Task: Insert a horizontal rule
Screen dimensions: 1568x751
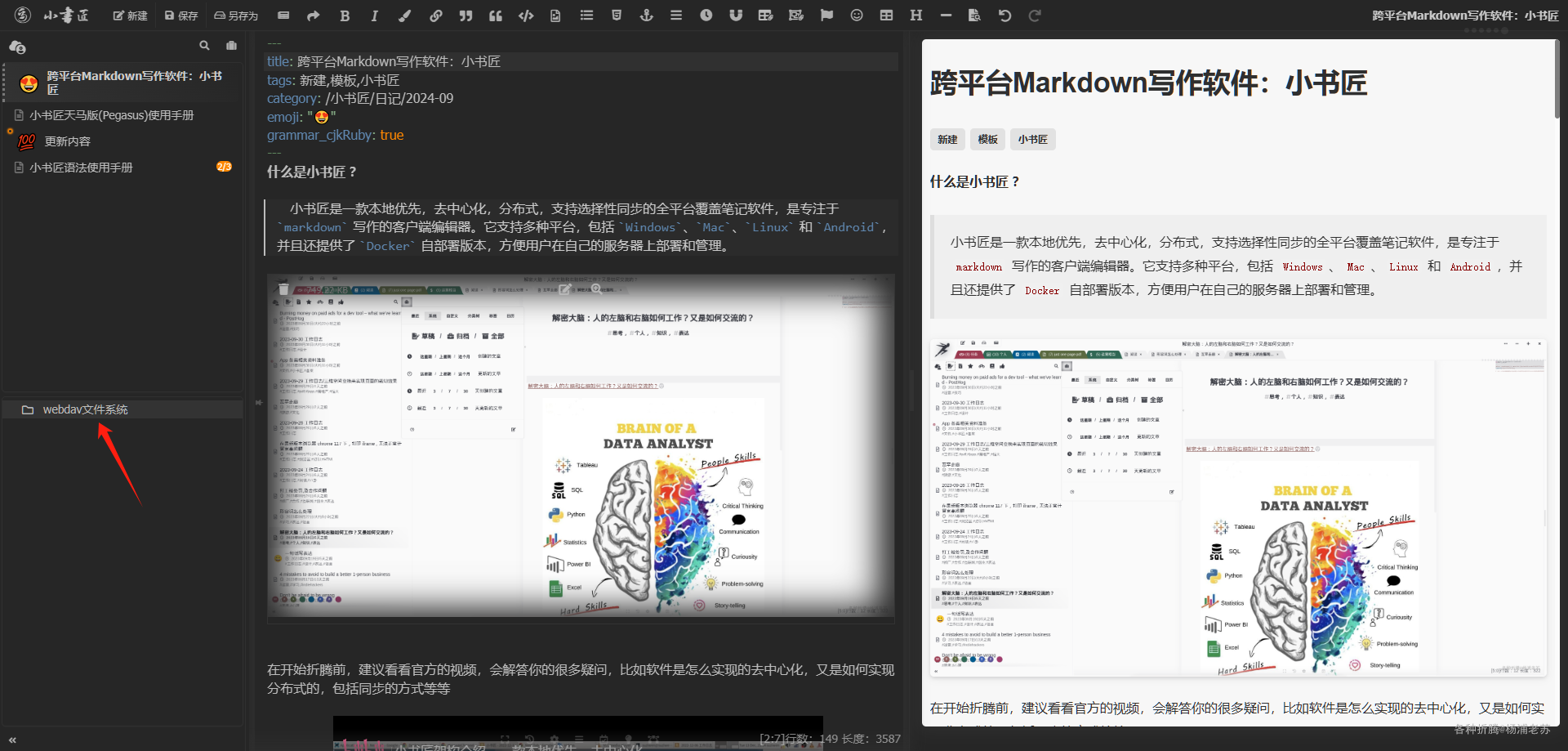Action: (946, 16)
